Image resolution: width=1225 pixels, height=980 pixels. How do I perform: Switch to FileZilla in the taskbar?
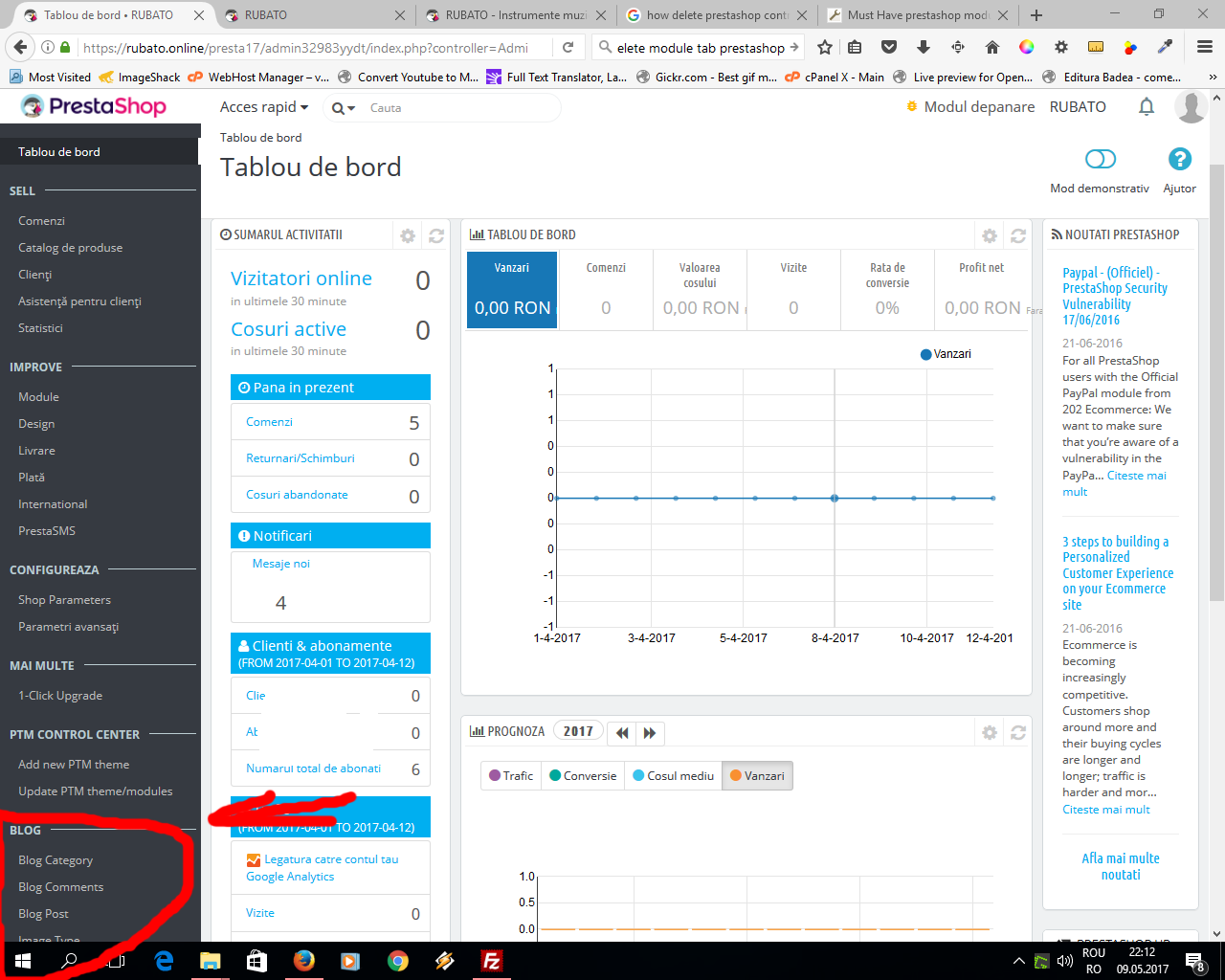point(492,961)
